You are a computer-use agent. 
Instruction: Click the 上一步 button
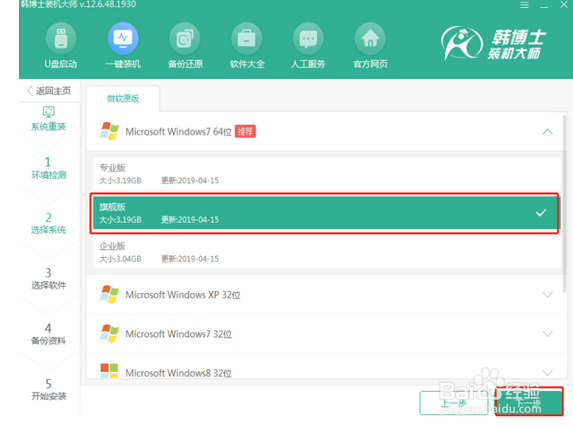point(454,403)
